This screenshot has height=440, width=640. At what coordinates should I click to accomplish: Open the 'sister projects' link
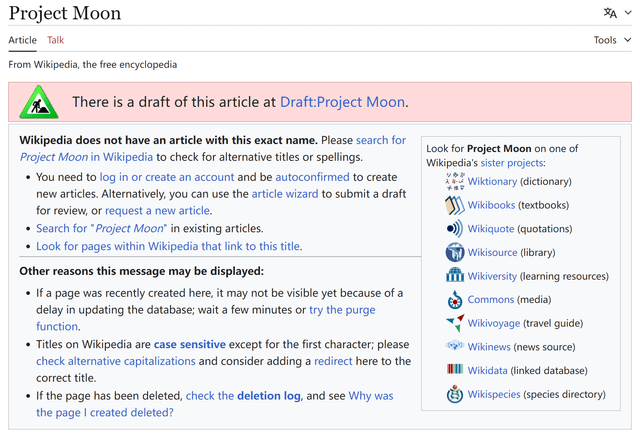512,163
